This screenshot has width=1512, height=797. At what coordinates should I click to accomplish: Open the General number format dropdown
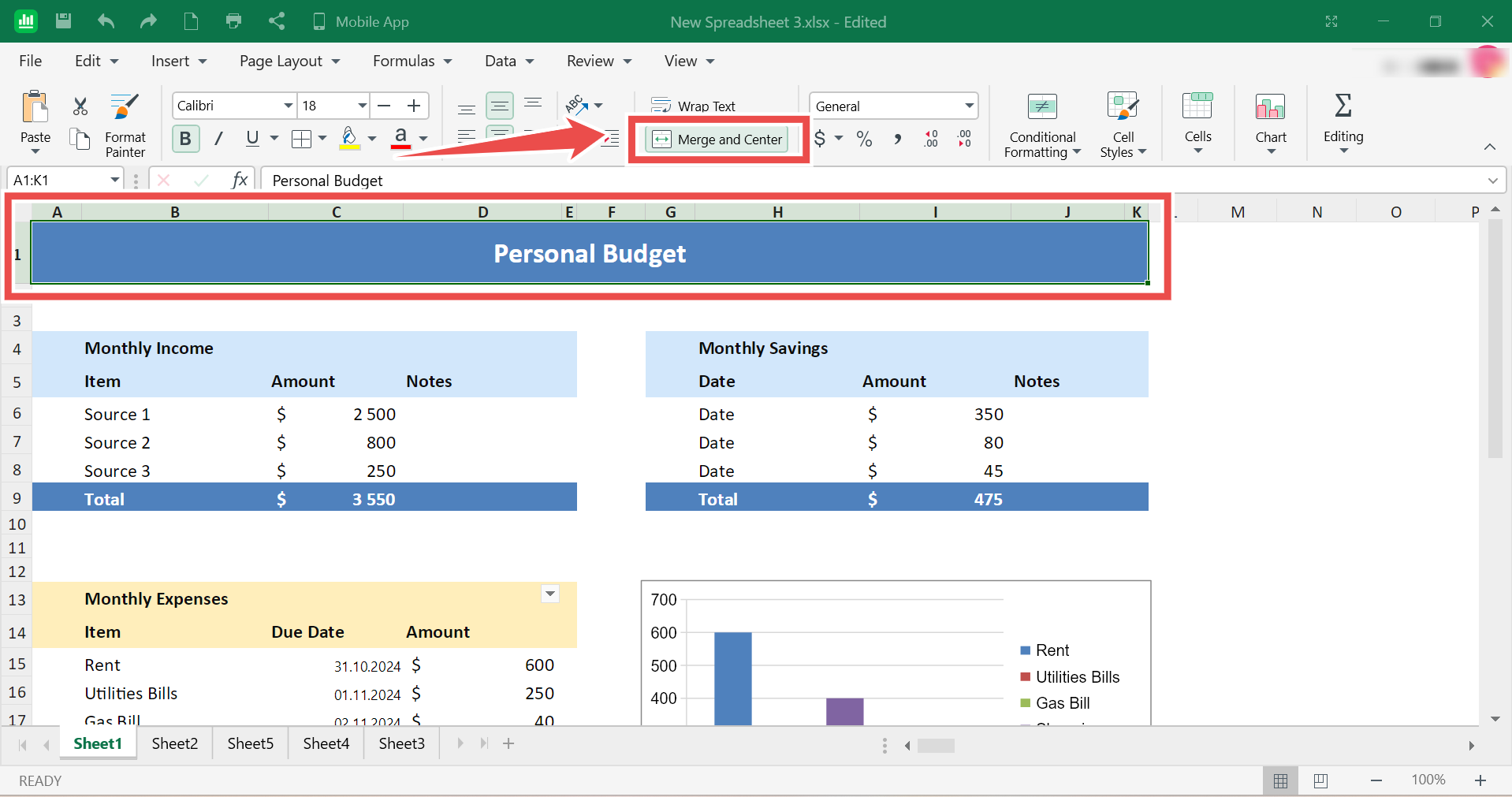click(969, 106)
